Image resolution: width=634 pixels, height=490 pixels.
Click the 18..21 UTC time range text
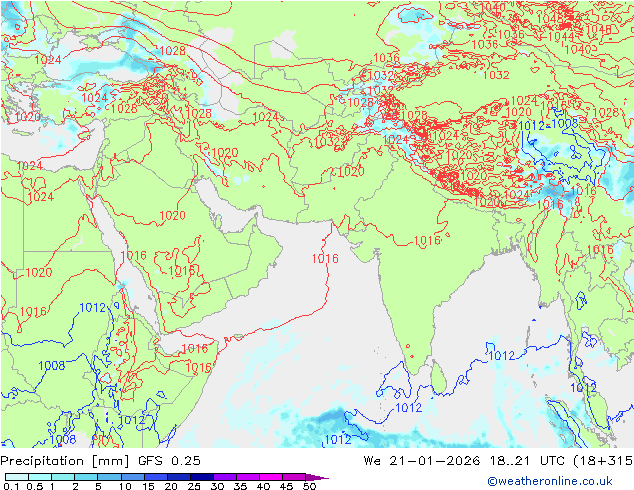[527, 461]
